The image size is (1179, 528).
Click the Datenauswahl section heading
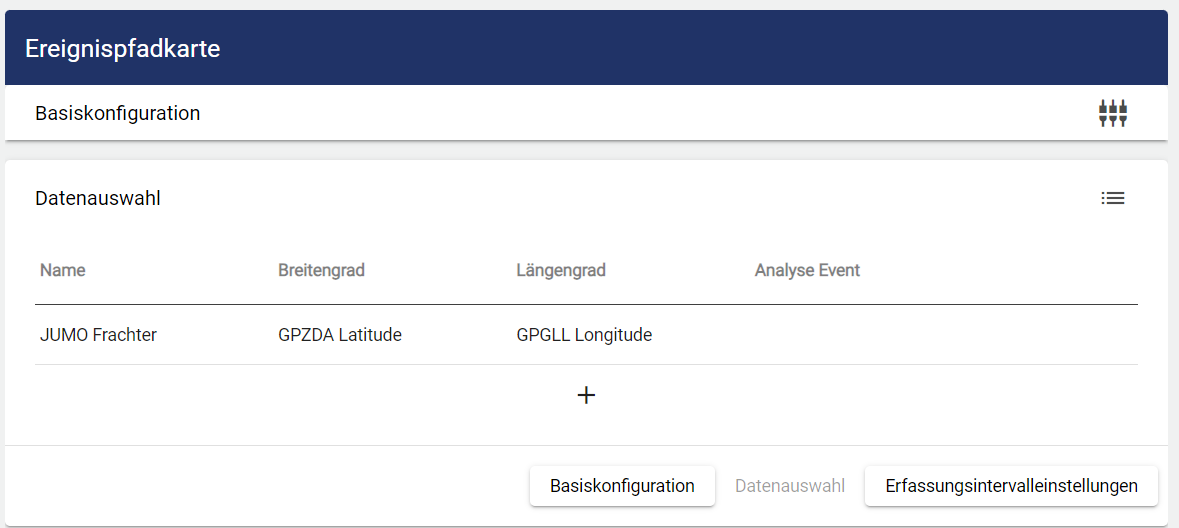(x=98, y=198)
